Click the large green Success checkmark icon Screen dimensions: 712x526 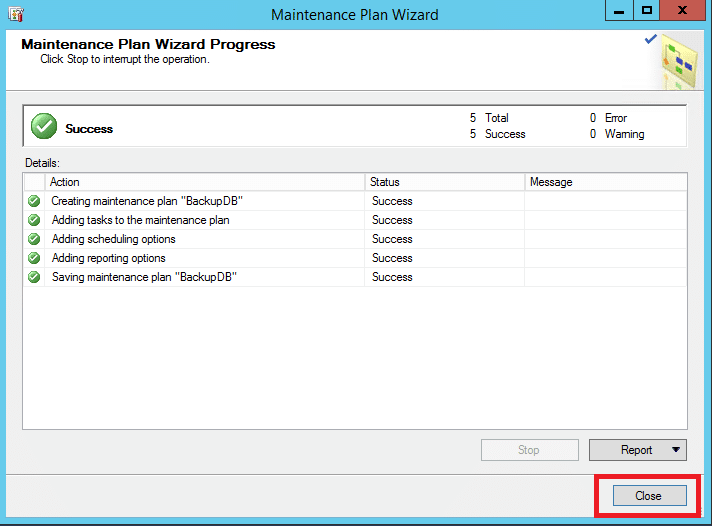click(44, 126)
